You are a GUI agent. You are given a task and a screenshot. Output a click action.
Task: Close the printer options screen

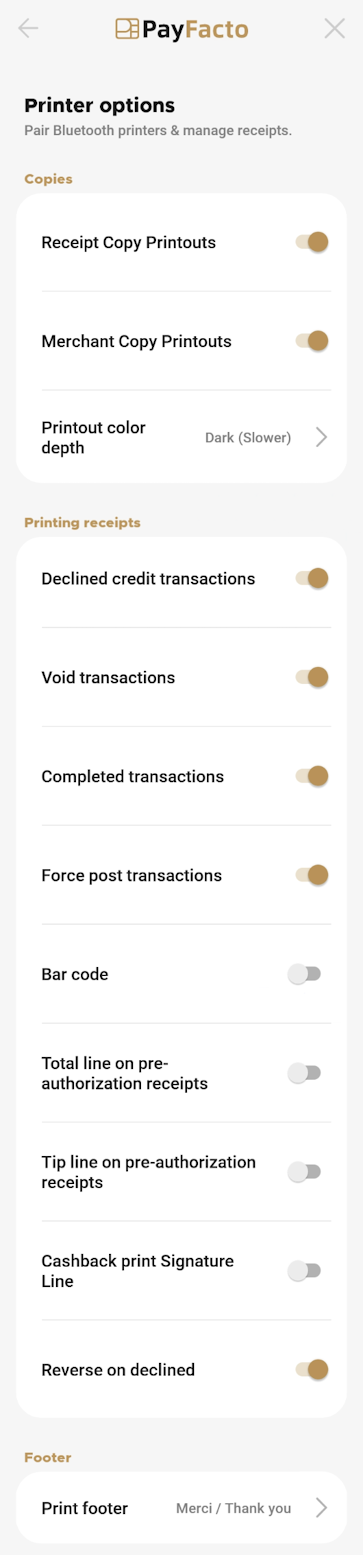pos(335,28)
